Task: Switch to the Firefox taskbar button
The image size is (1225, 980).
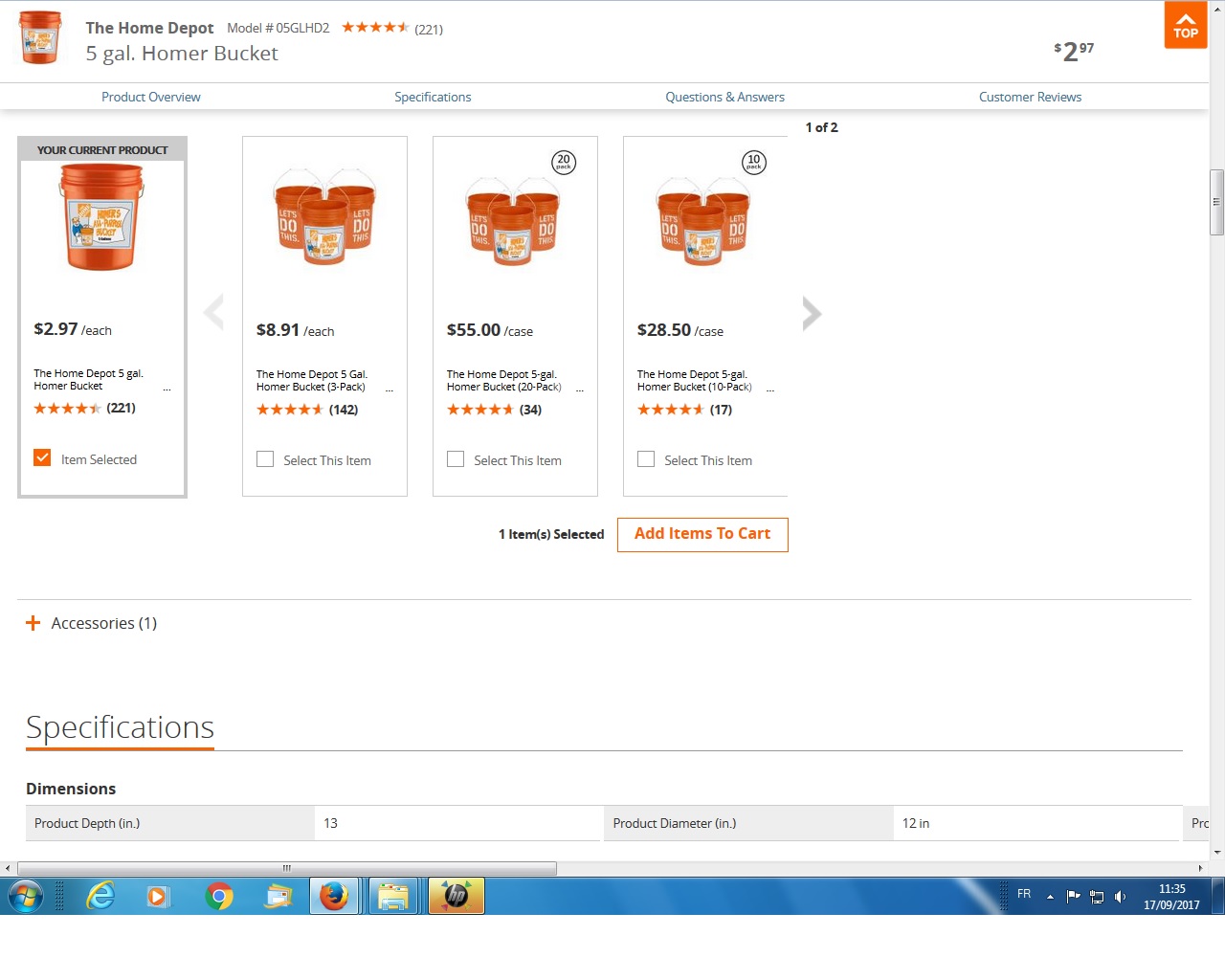Action: [334, 896]
